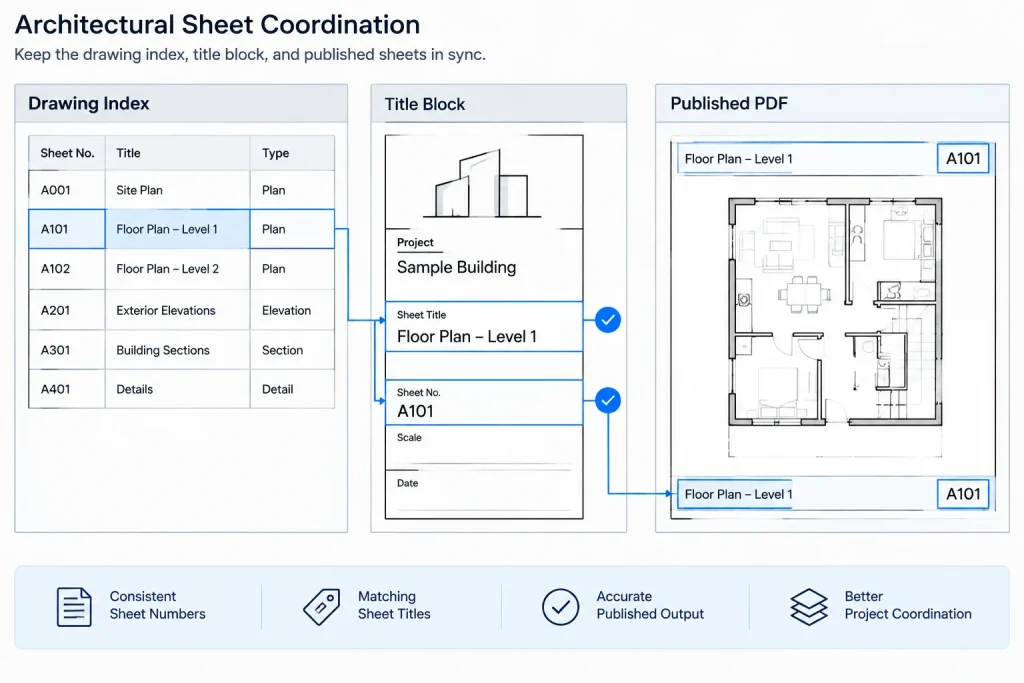Click the Sheet No. column header
The width and height of the screenshot is (1024, 683).
[67, 153]
